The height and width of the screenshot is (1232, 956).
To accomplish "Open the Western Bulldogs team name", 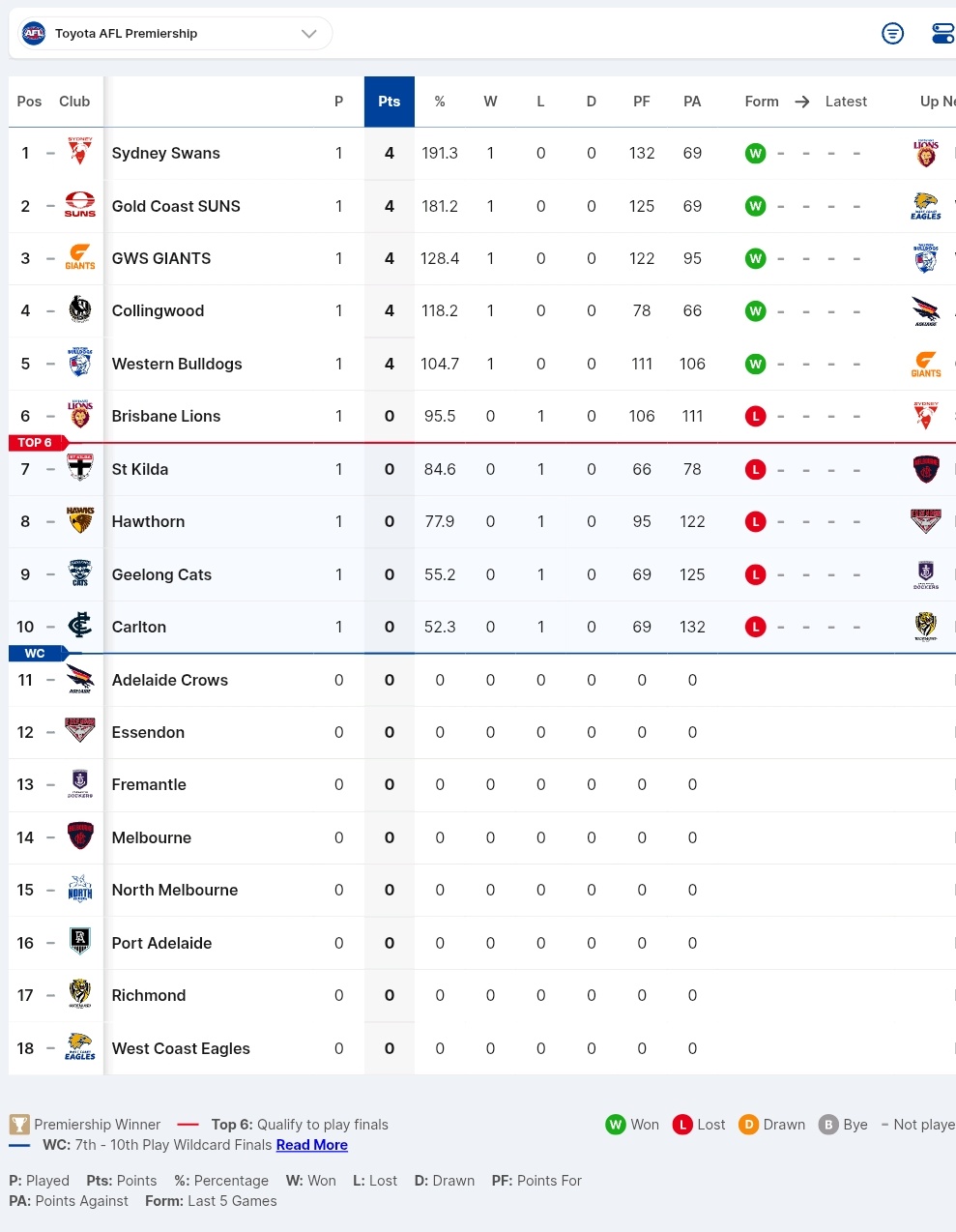I will tap(177, 364).
